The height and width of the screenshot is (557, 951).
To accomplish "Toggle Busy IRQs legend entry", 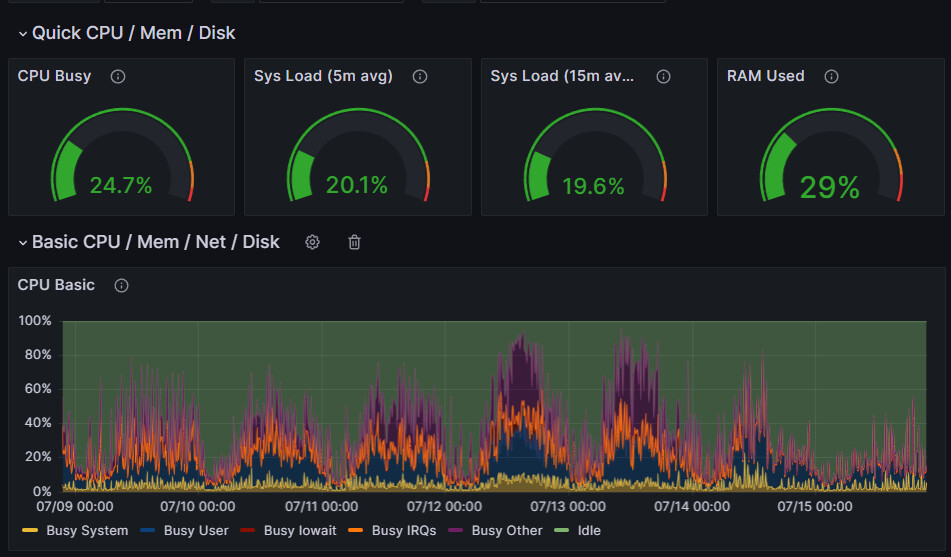I will (x=404, y=530).
